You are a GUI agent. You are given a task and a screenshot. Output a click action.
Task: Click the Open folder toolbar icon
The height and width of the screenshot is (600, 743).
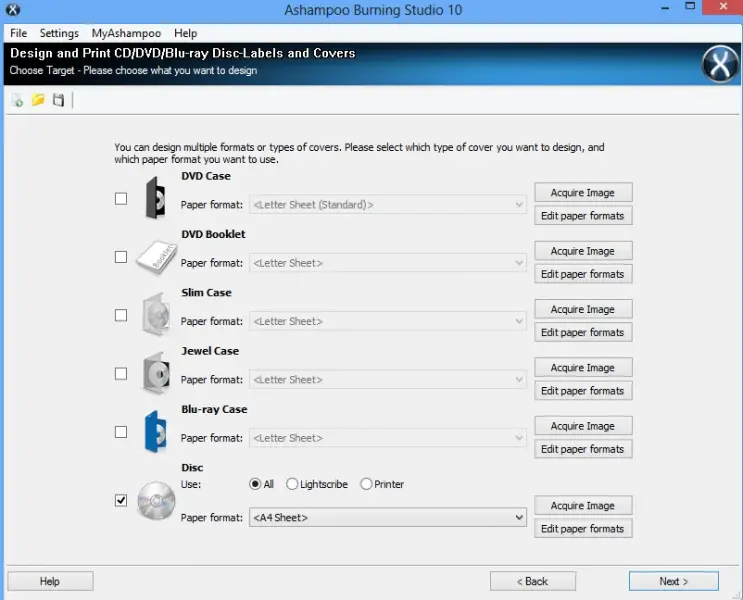point(38,100)
